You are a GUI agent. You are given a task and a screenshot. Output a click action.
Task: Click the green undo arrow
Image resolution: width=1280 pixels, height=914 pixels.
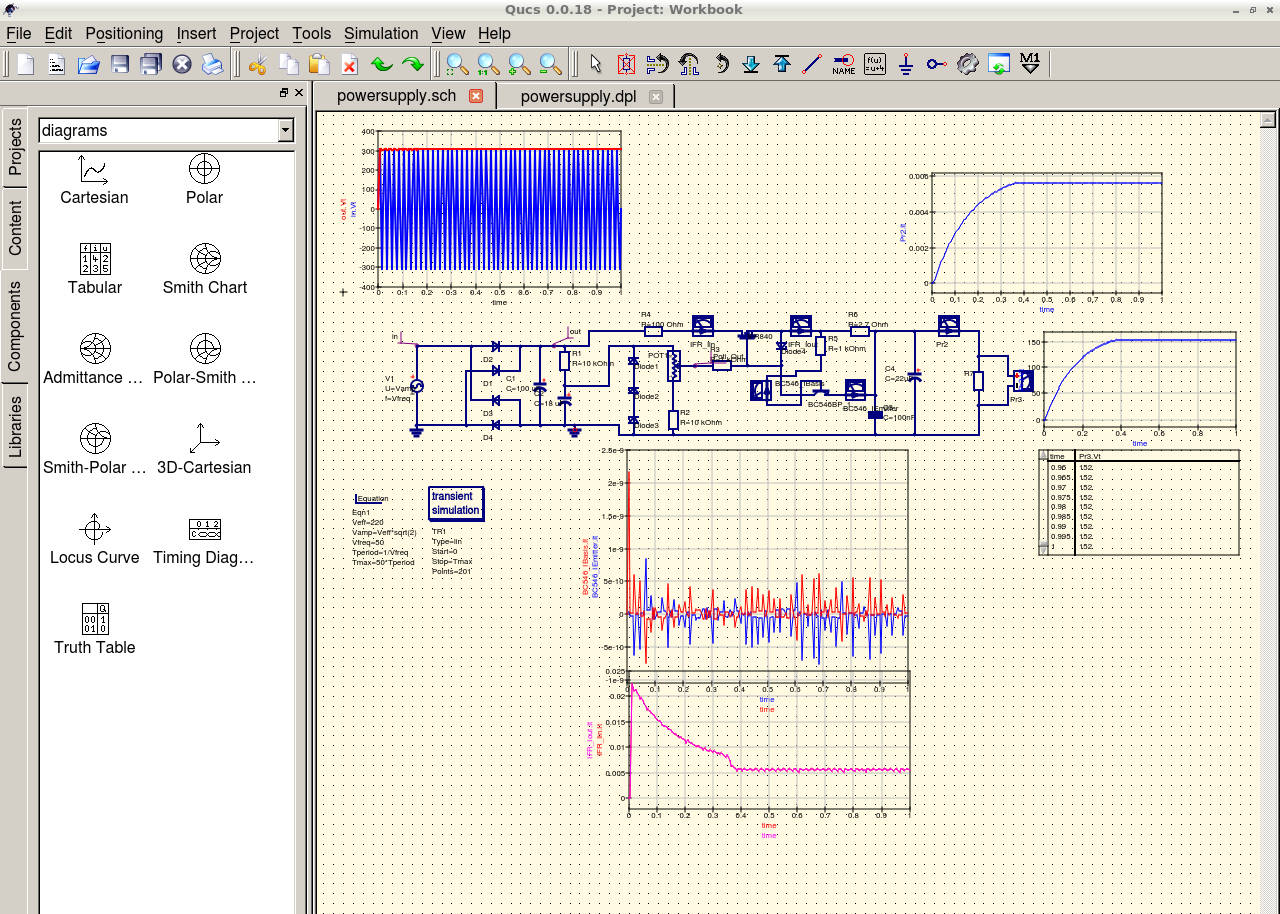(381, 65)
